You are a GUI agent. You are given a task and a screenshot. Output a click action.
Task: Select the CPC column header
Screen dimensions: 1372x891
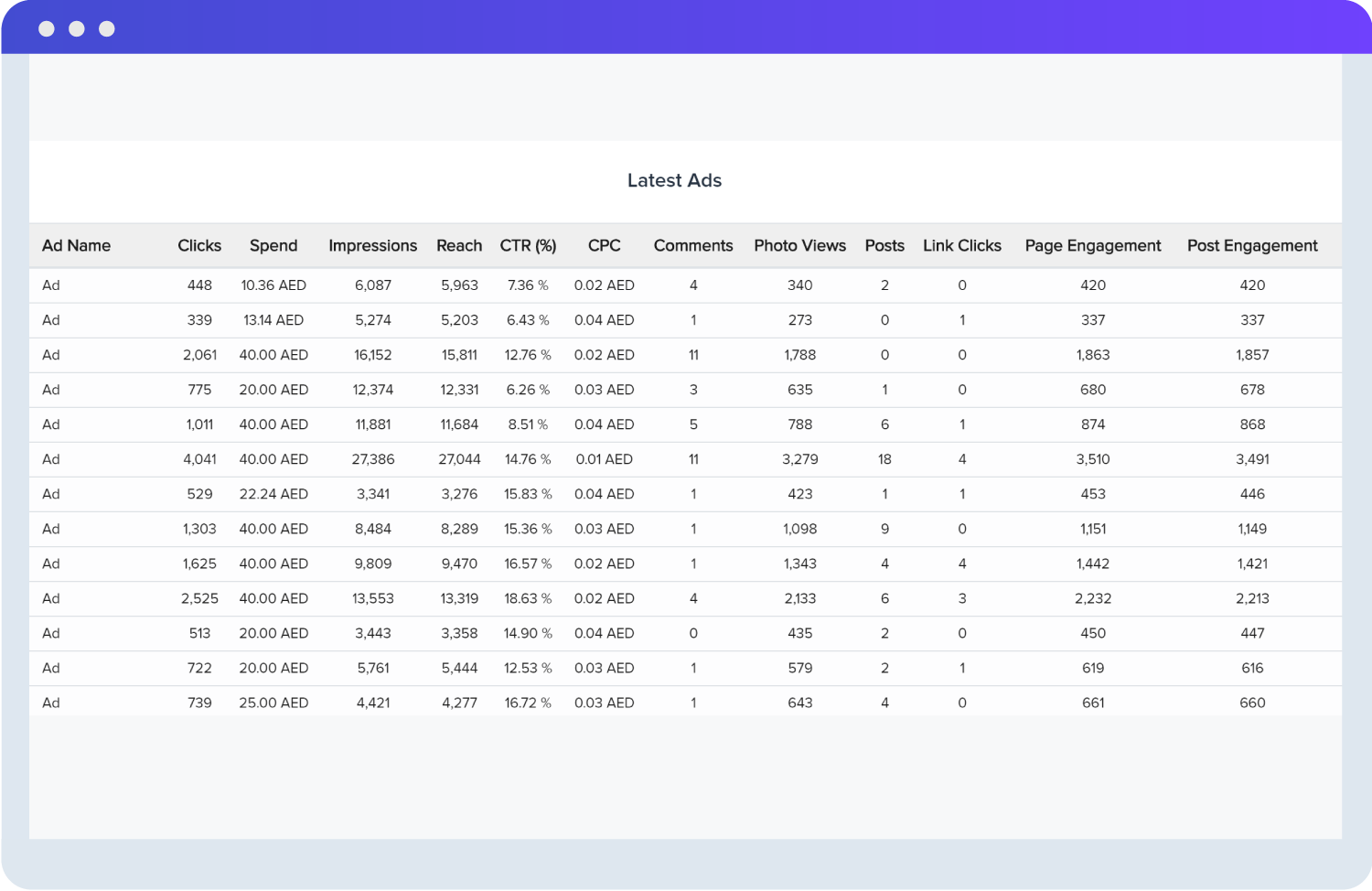coord(604,245)
